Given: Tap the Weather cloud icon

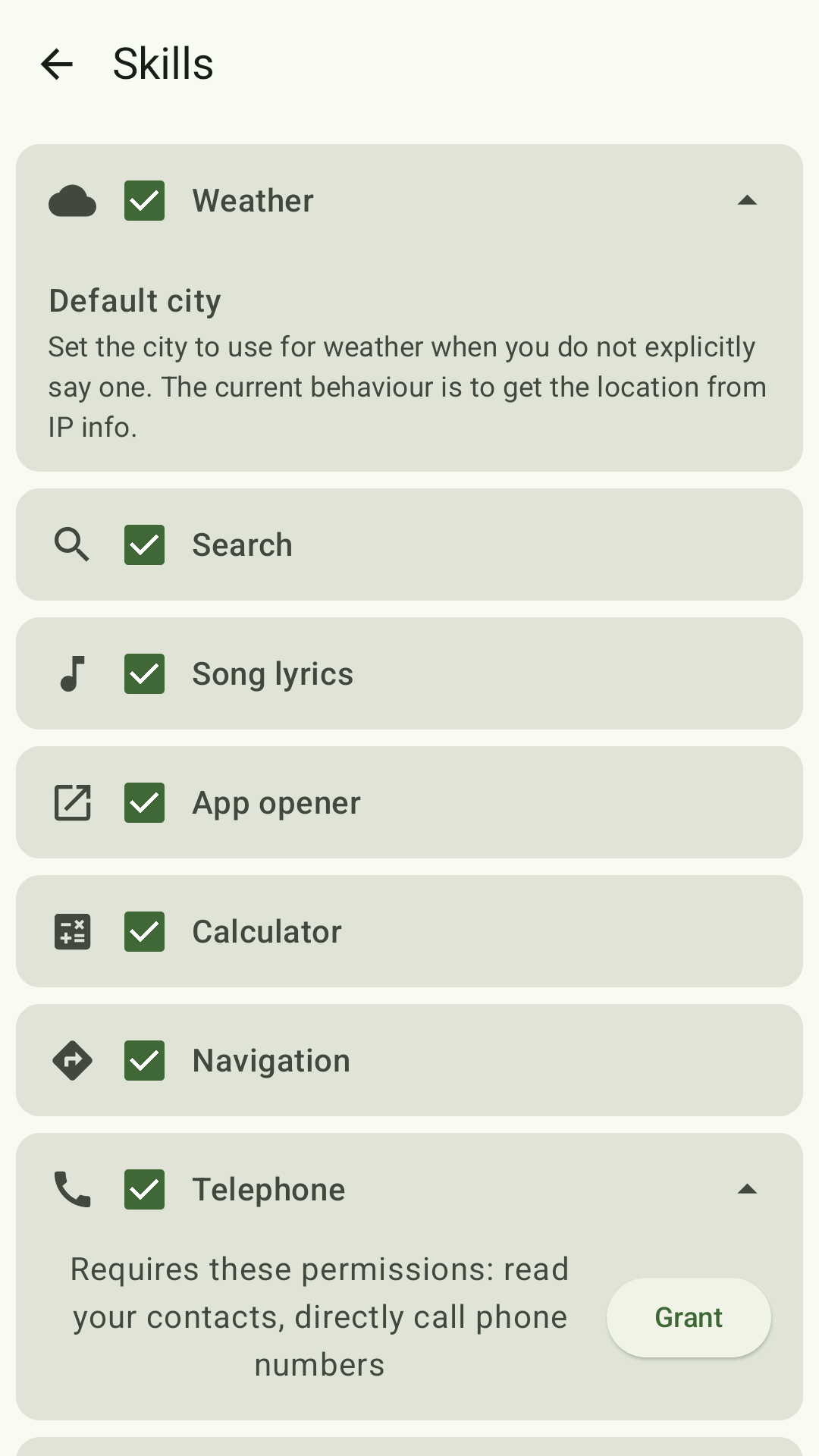Looking at the screenshot, I should click(72, 201).
